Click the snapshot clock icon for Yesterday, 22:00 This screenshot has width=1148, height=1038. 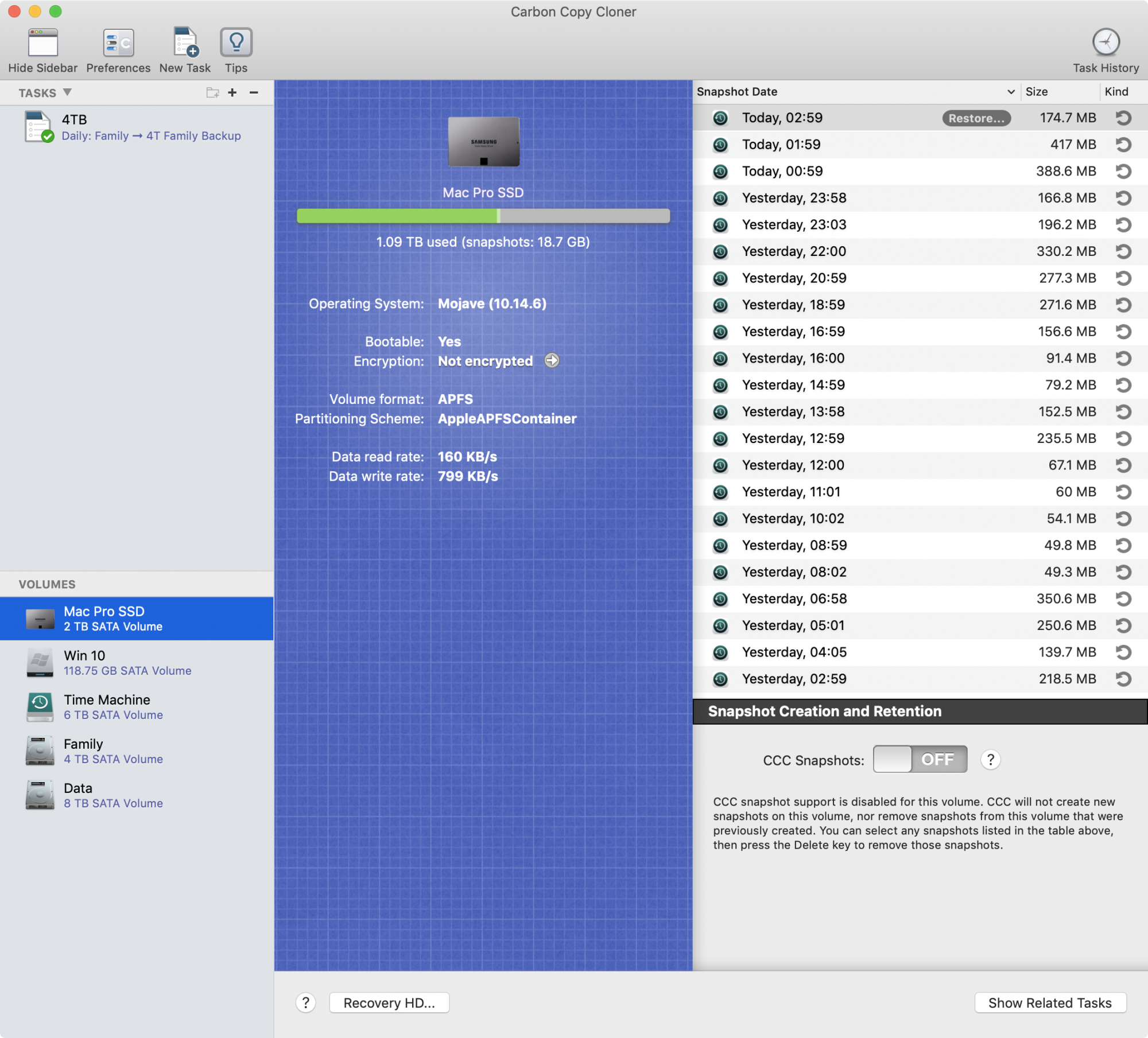720,251
